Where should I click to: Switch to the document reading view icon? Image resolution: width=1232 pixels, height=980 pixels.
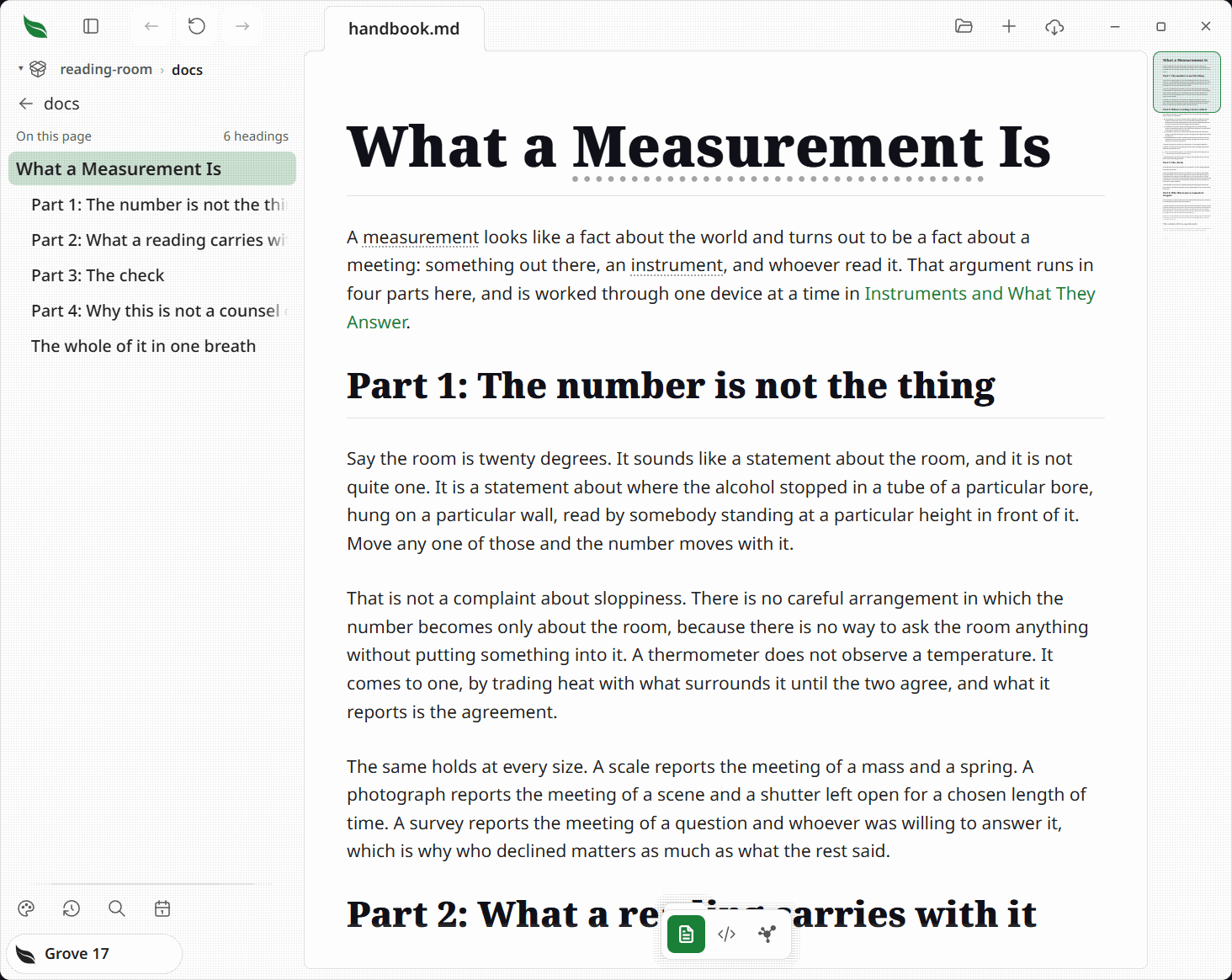click(686, 935)
